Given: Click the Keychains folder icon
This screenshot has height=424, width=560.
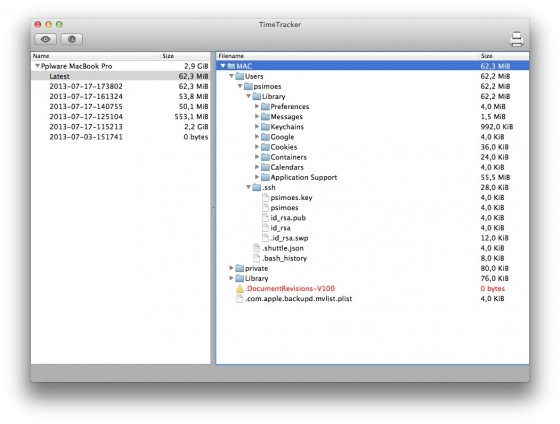Looking at the screenshot, I should [x=265, y=126].
